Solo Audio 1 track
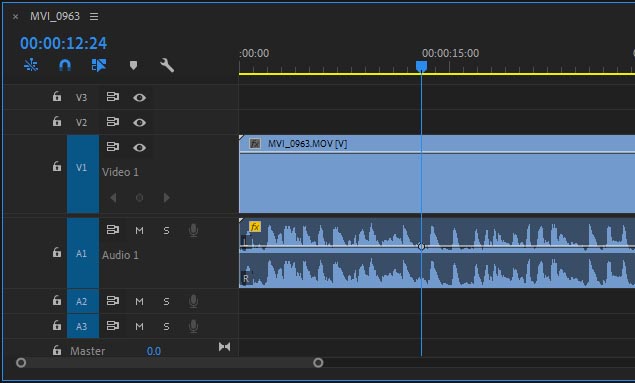 166,231
